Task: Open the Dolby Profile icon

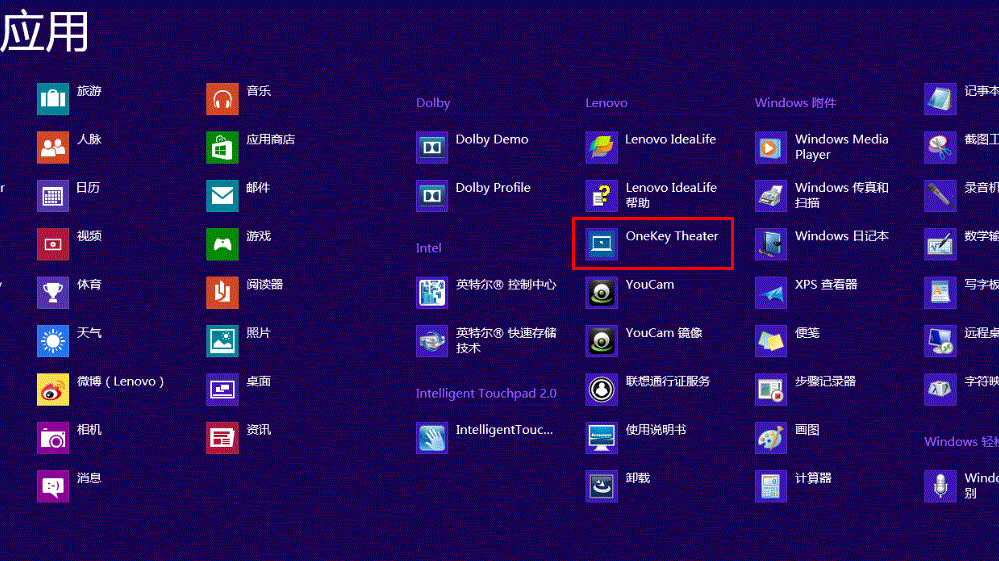Action: click(x=432, y=195)
